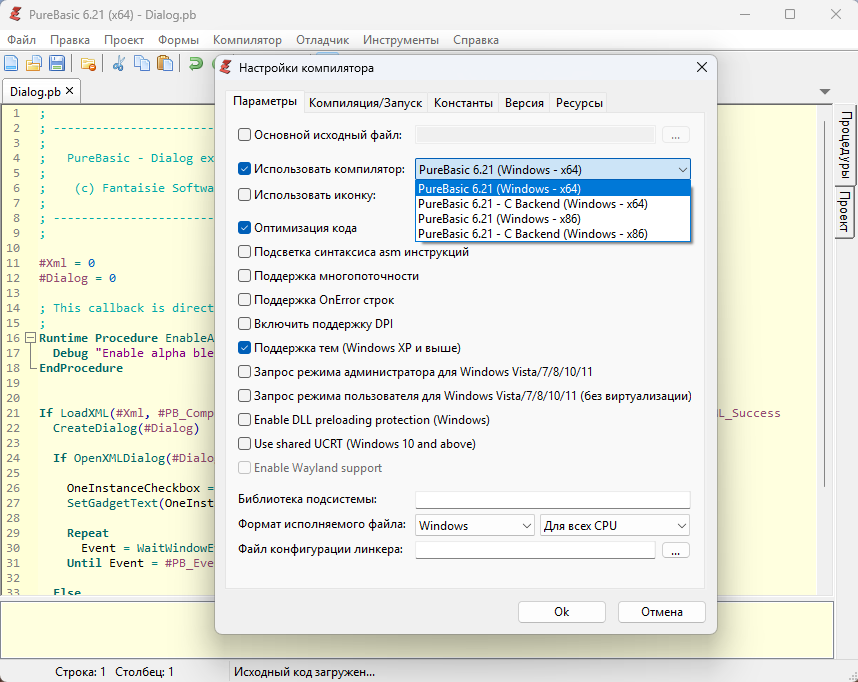Click the New file toolbar icon
858x682 pixels.
click(11, 63)
